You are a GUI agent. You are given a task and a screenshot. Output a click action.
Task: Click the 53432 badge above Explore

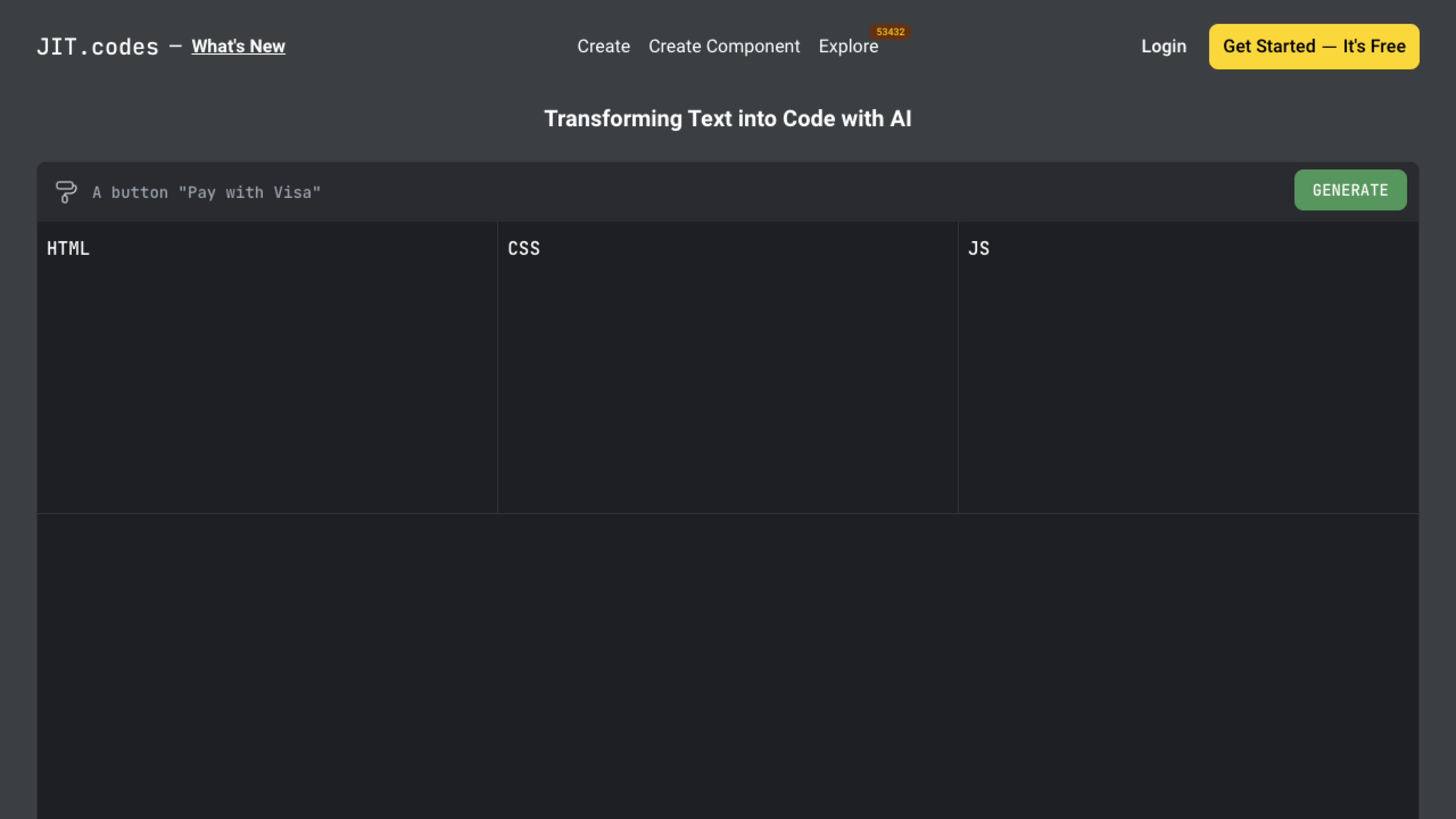890,32
